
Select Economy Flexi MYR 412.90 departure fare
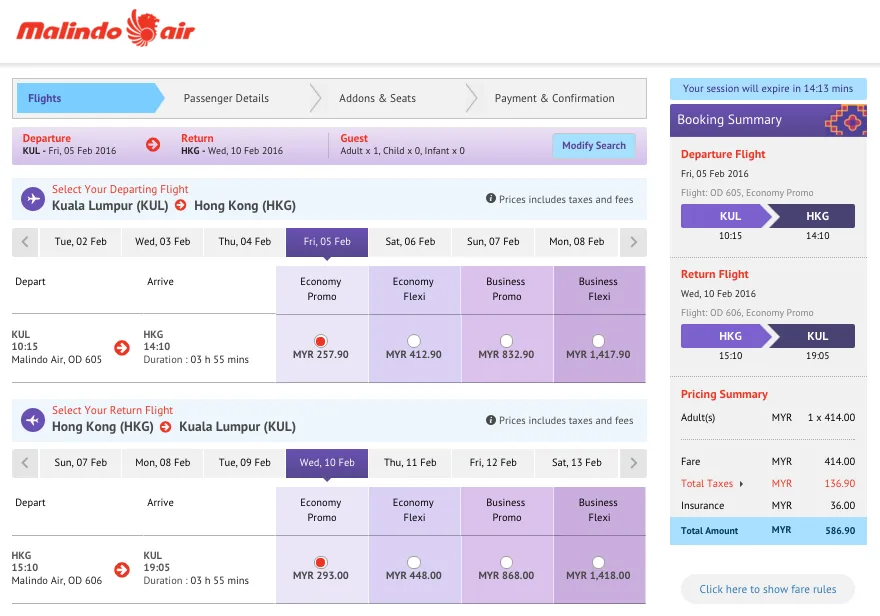(x=413, y=341)
